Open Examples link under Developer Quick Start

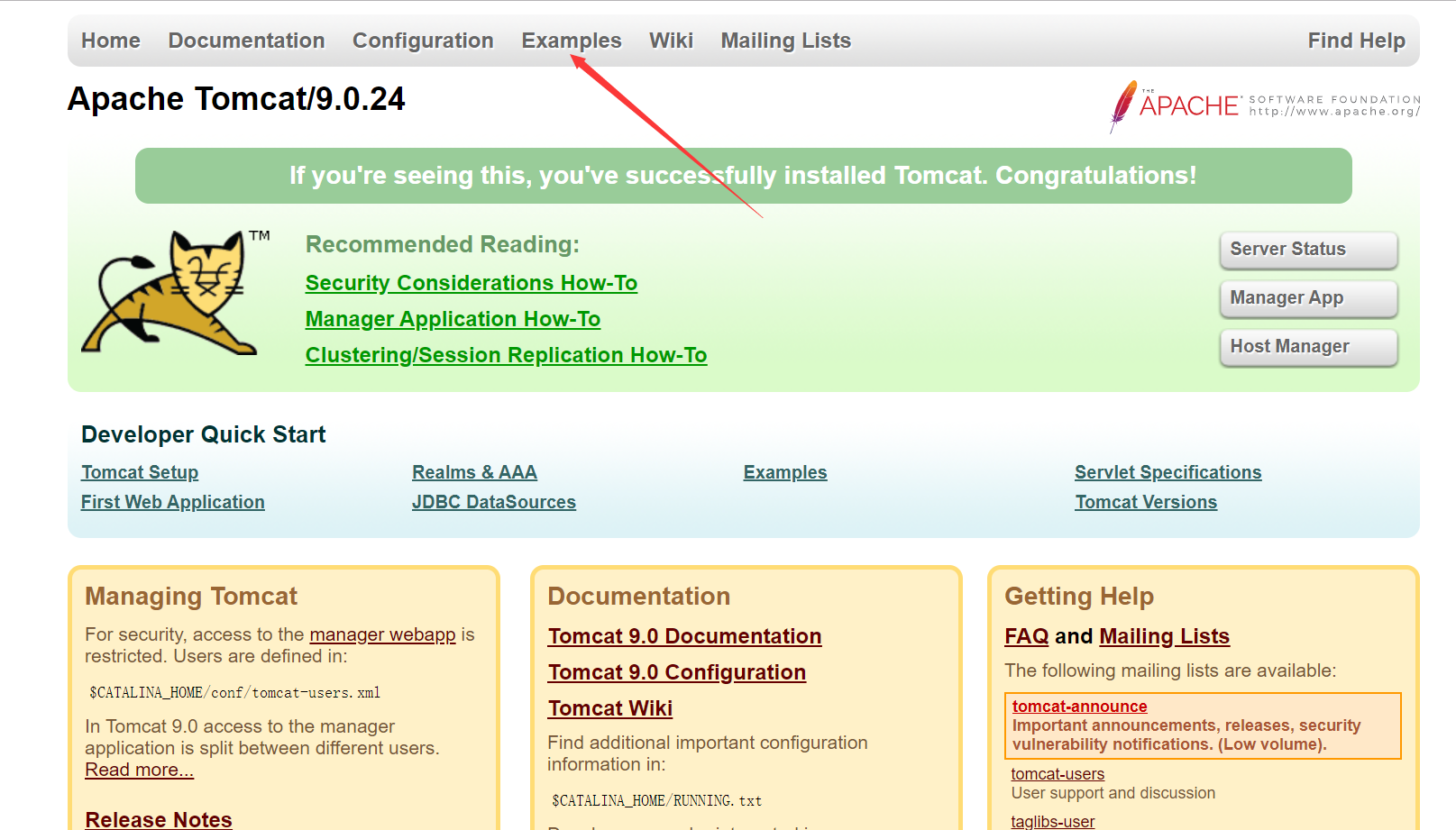[785, 472]
